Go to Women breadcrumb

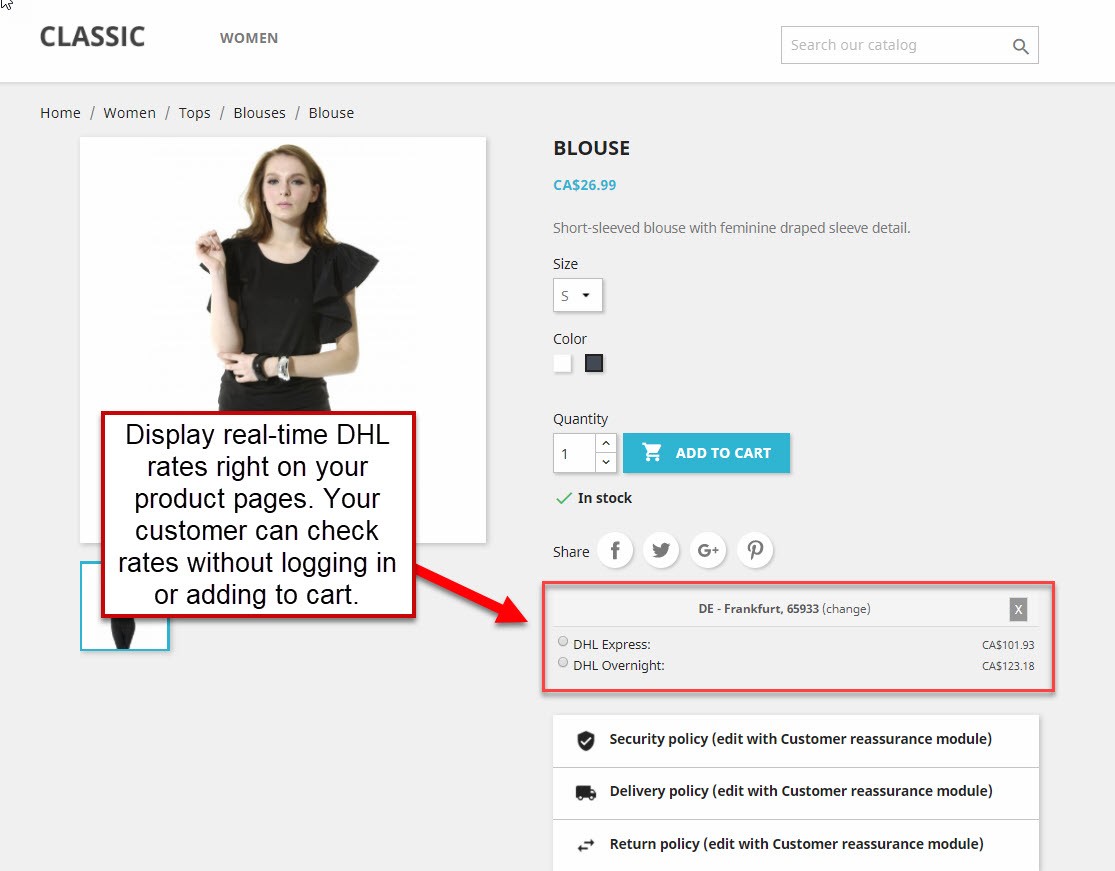coord(129,113)
